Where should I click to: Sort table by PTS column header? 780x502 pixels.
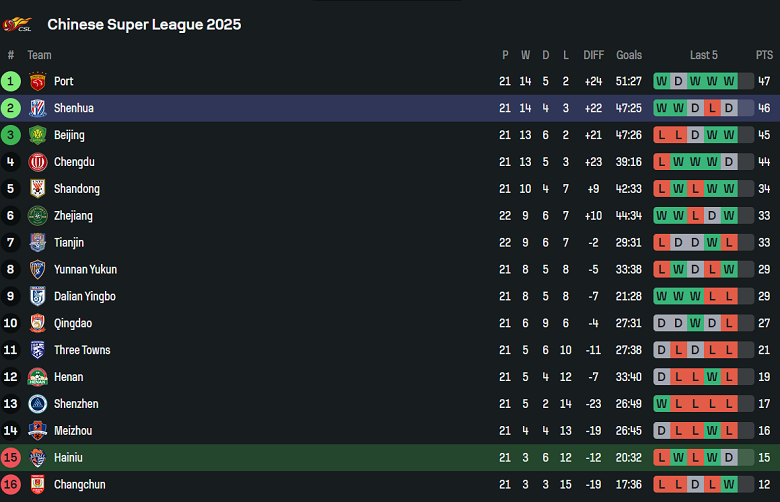pyautogui.click(x=764, y=55)
